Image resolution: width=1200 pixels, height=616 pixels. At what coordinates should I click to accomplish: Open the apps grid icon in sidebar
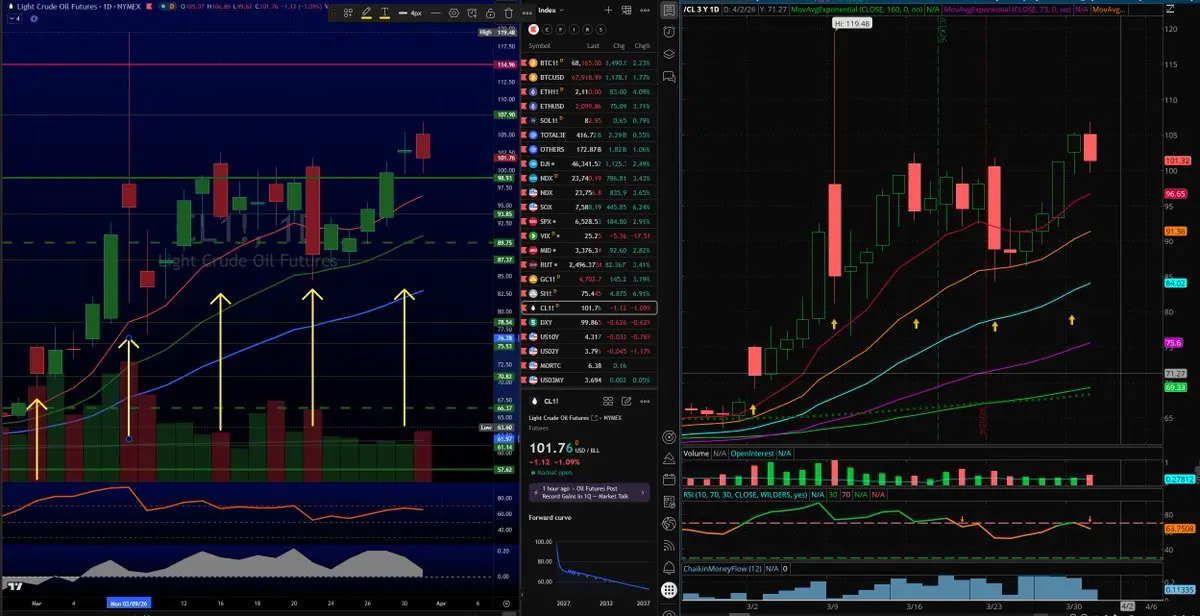click(x=669, y=590)
